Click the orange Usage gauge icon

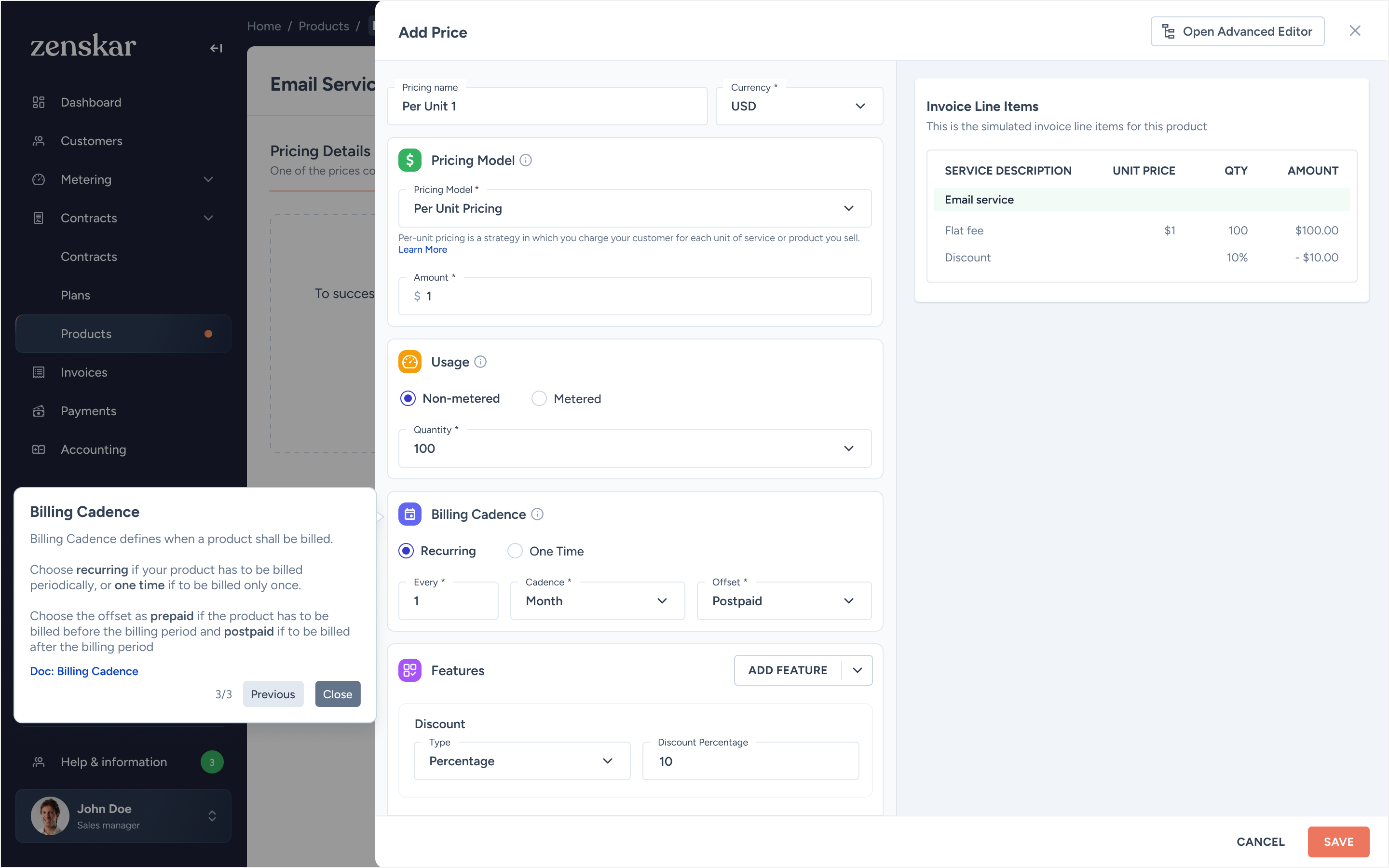click(x=410, y=362)
